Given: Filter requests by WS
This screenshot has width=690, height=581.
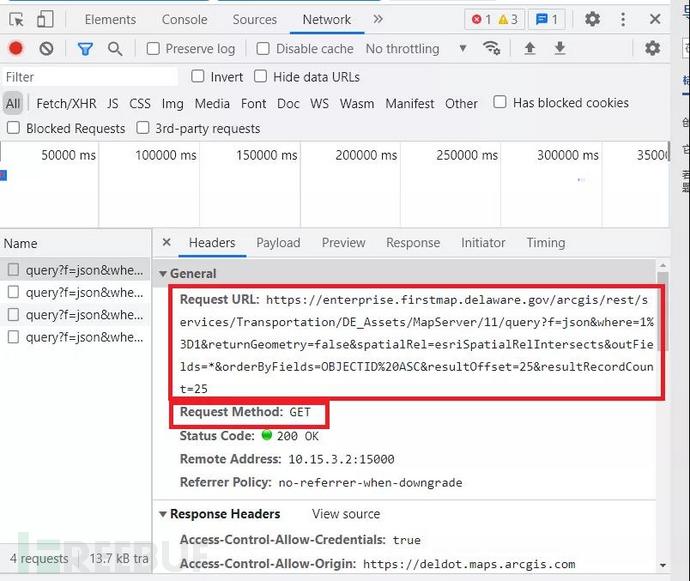Looking at the screenshot, I should pyautogui.click(x=319, y=103).
